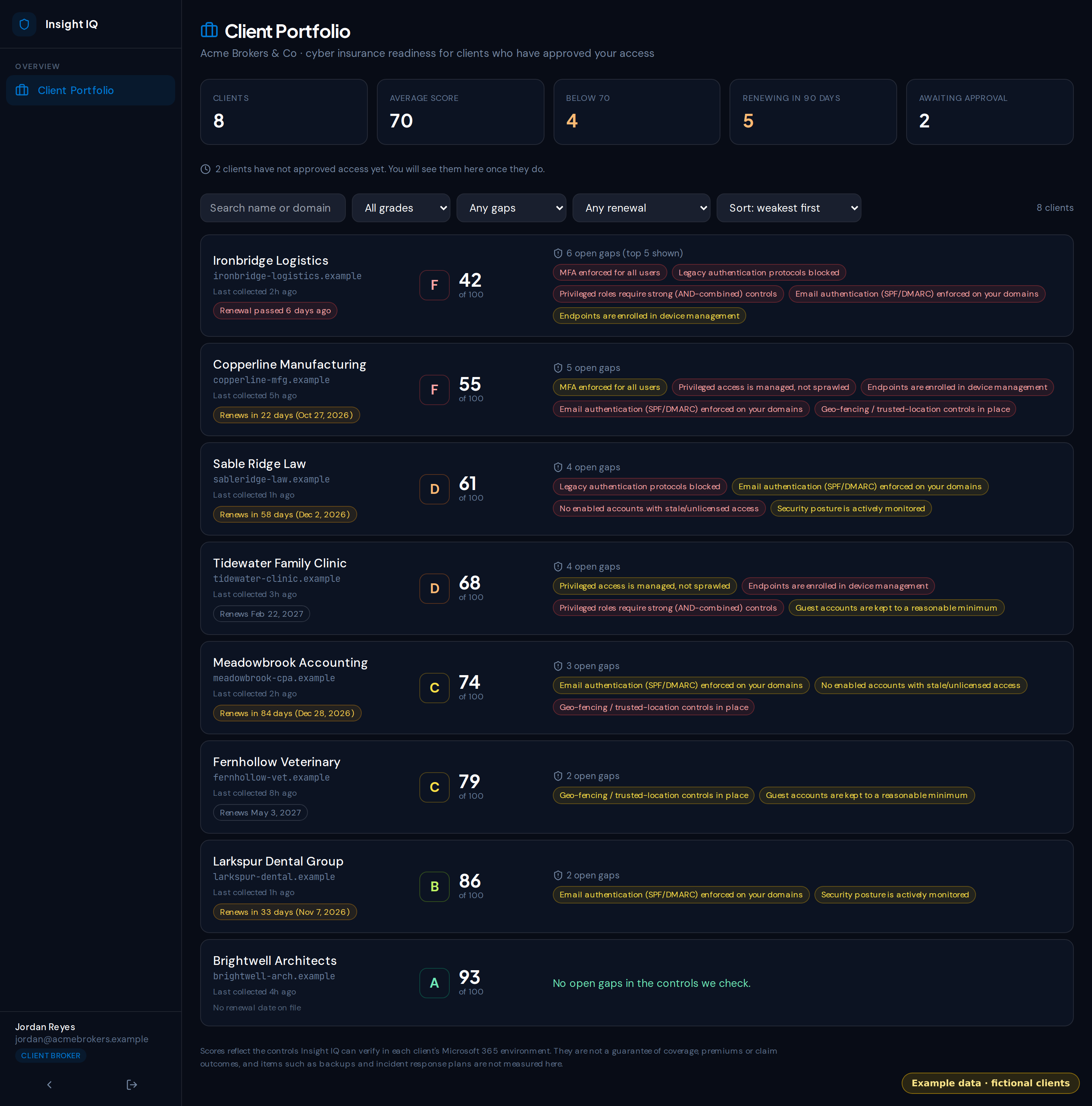
Task: Click Fernhollow Veterinary grade C badge
Action: coord(435,787)
